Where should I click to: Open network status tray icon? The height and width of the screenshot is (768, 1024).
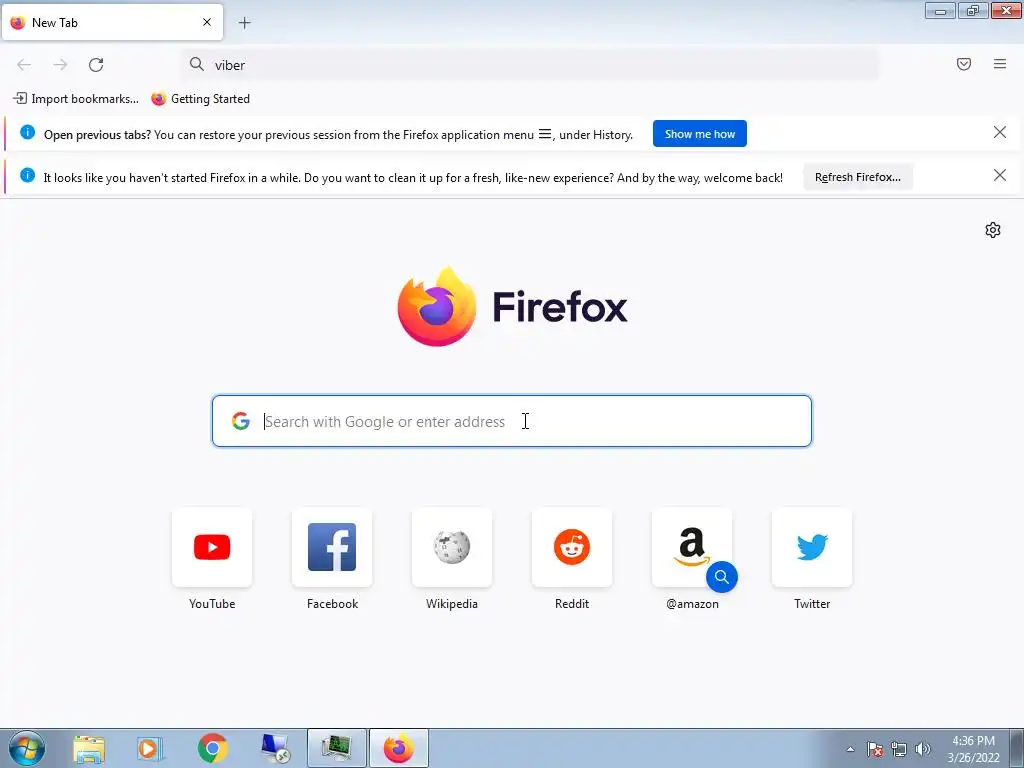tap(899, 749)
